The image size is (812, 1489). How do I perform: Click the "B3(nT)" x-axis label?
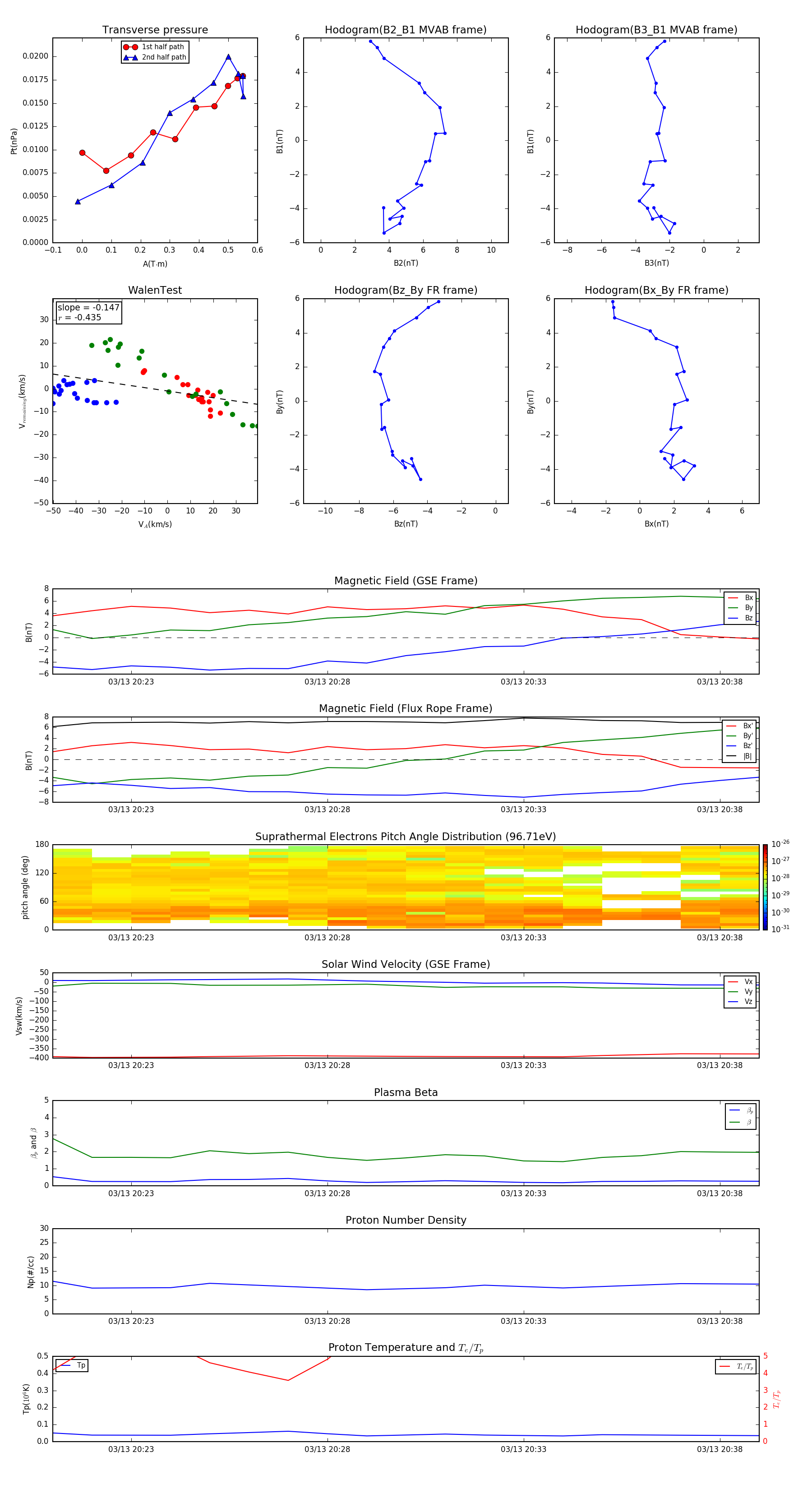click(656, 263)
